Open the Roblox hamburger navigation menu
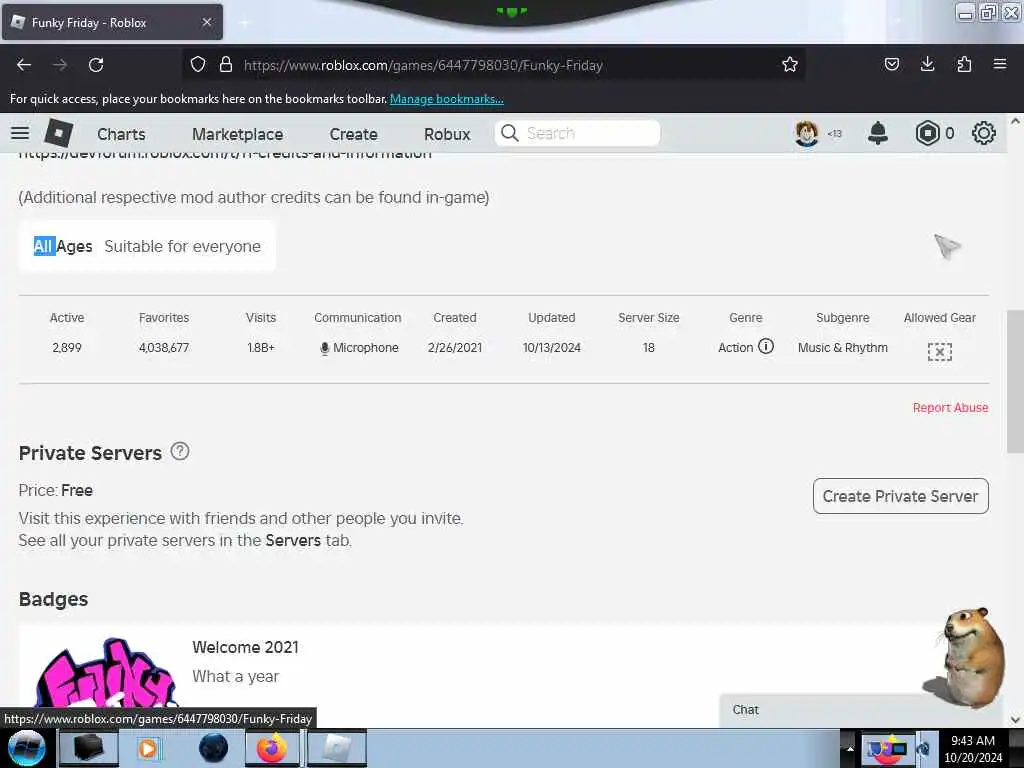The image size is (1024, 768). [x=20, y=133]
